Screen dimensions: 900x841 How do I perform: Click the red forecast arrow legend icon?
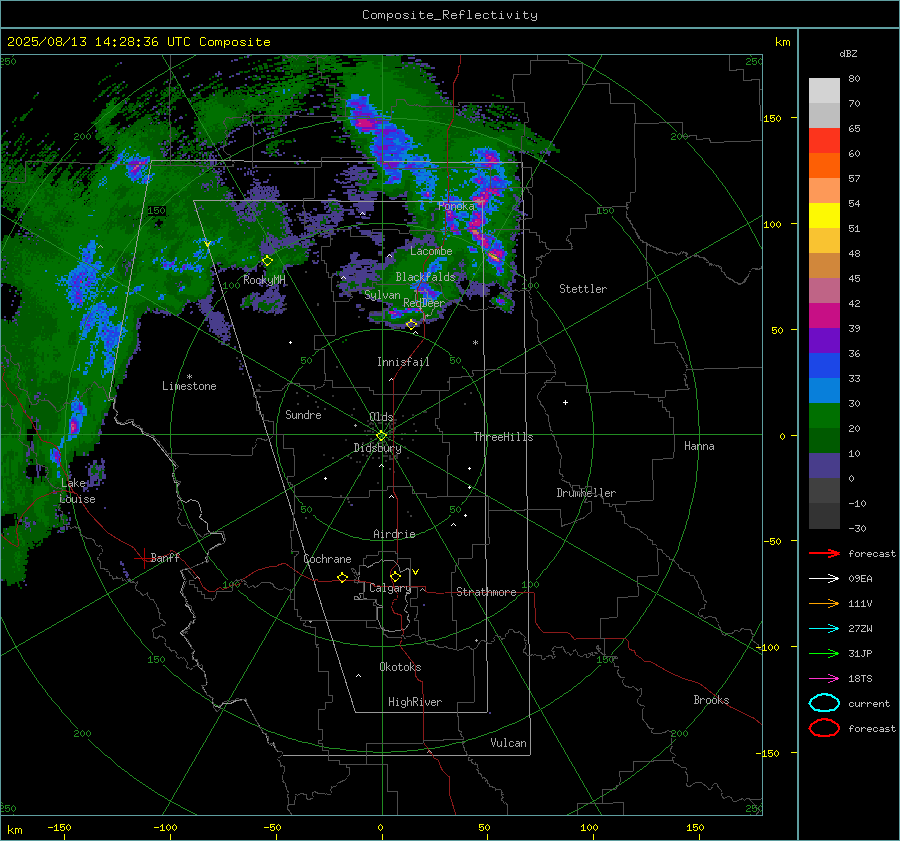(824, 553)
